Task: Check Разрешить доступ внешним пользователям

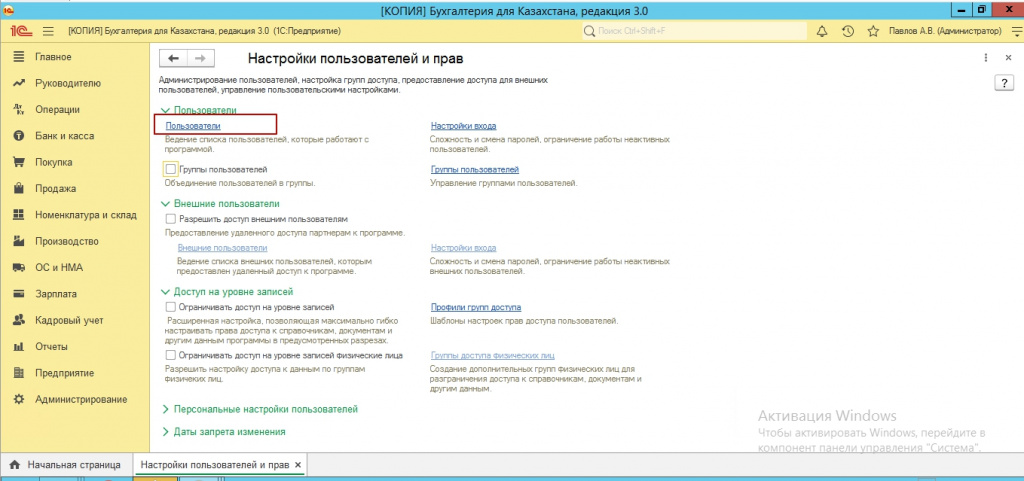Action: click(171, 219)
